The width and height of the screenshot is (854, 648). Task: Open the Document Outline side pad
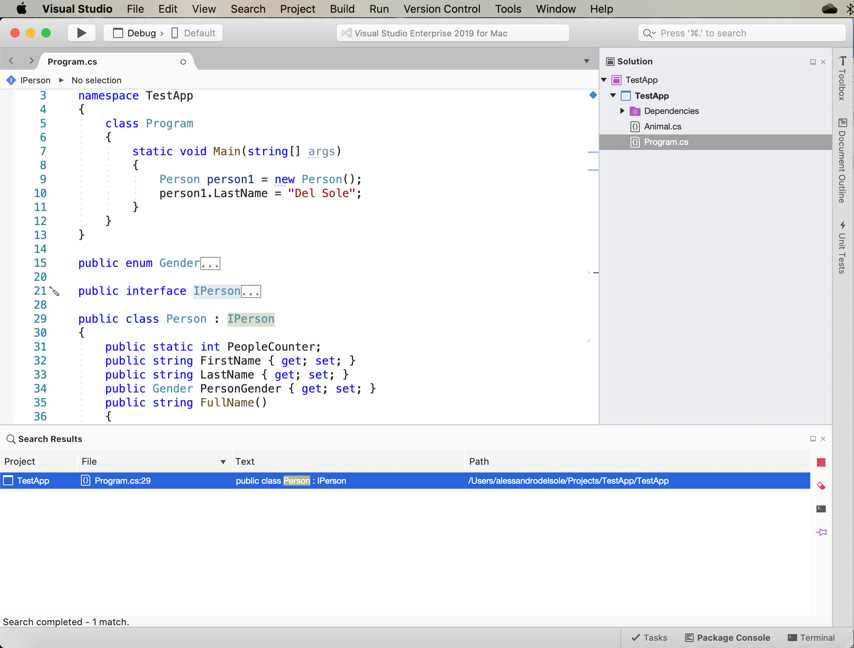click(842, 161)
